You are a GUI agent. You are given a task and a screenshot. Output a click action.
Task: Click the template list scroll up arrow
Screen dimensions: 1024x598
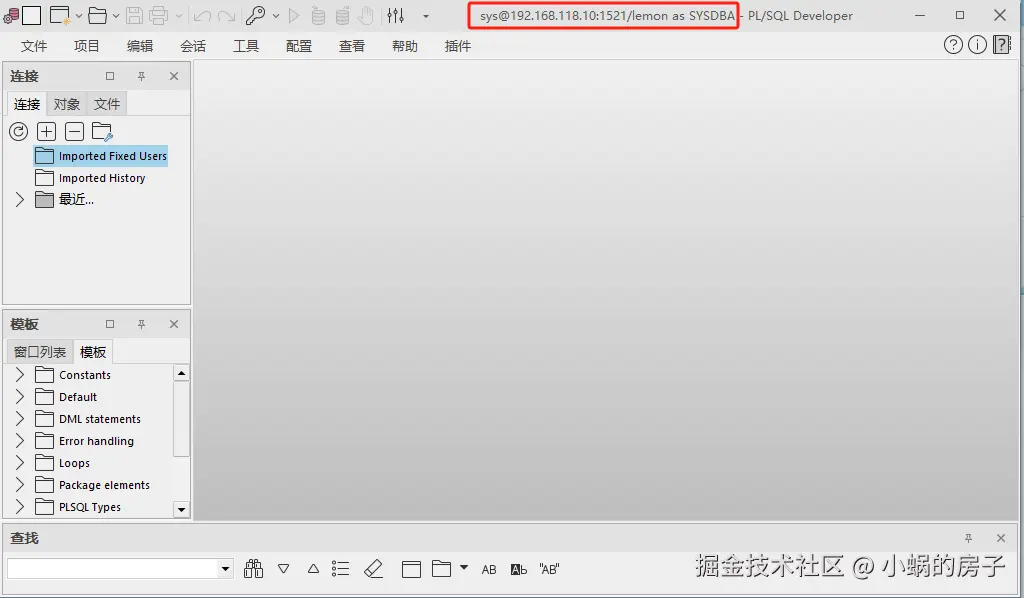tap(182, 373)
